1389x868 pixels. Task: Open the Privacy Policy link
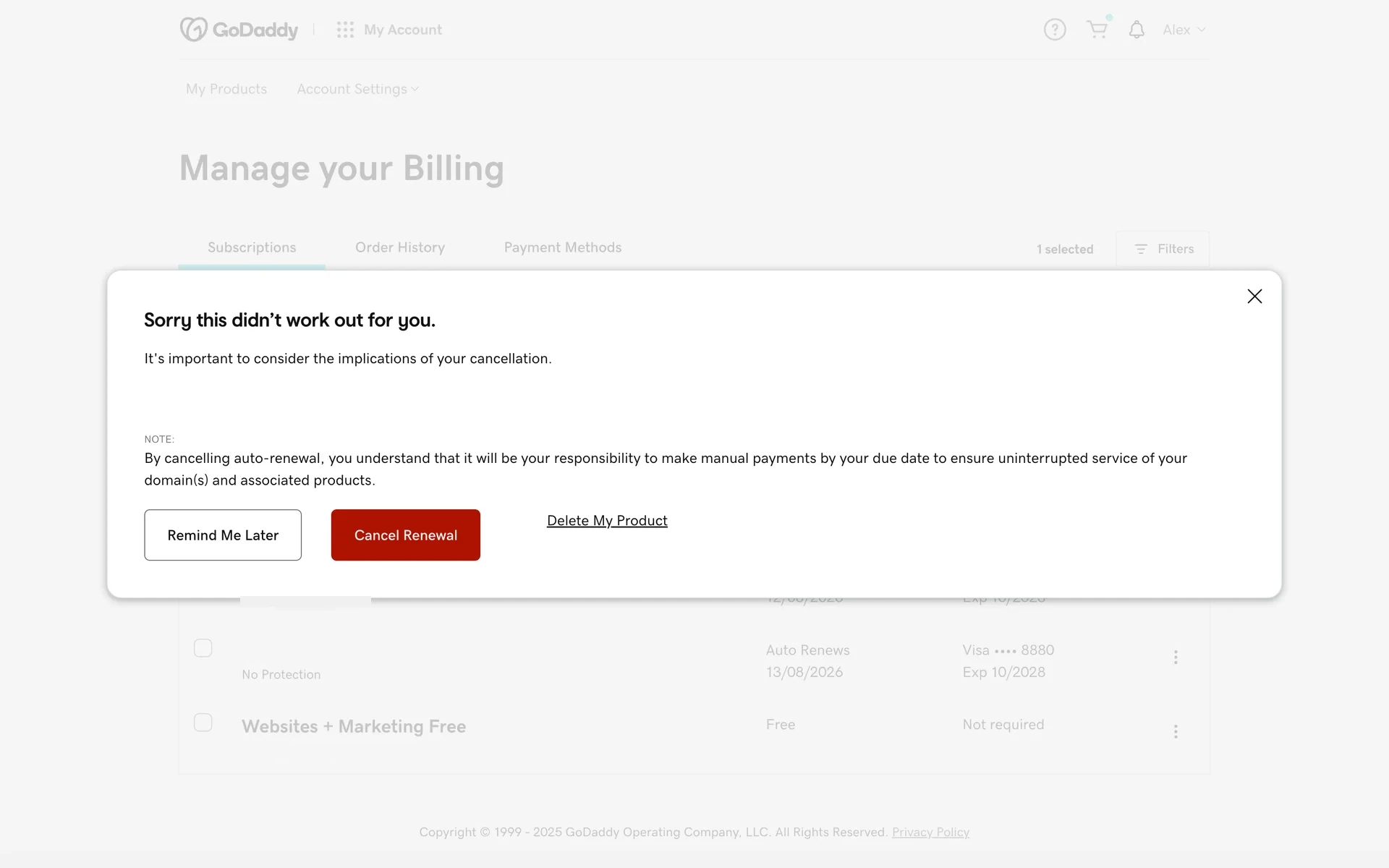coord(930,832)
